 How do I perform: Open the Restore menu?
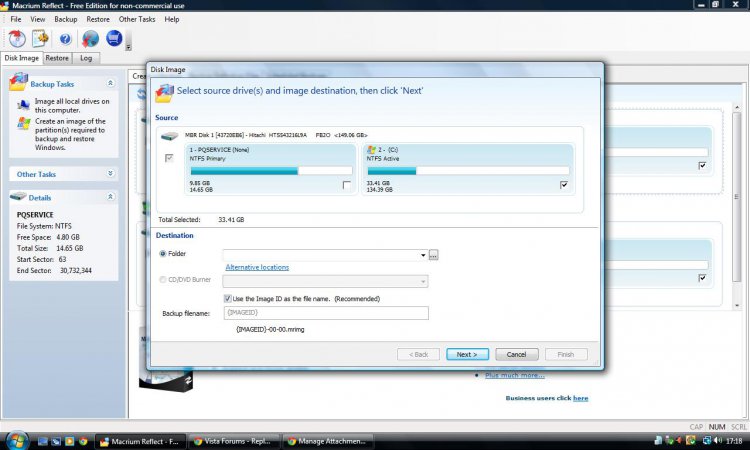coord(98,19)
